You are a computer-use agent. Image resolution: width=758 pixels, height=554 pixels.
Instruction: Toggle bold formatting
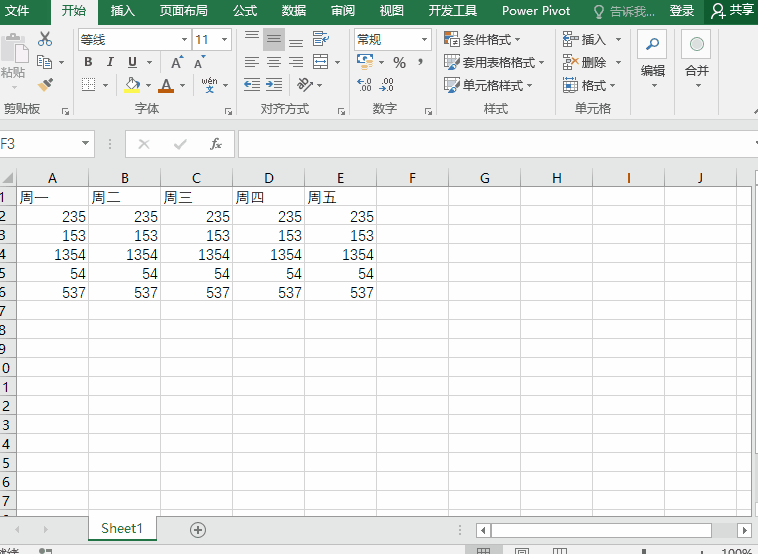pos(88,62)
